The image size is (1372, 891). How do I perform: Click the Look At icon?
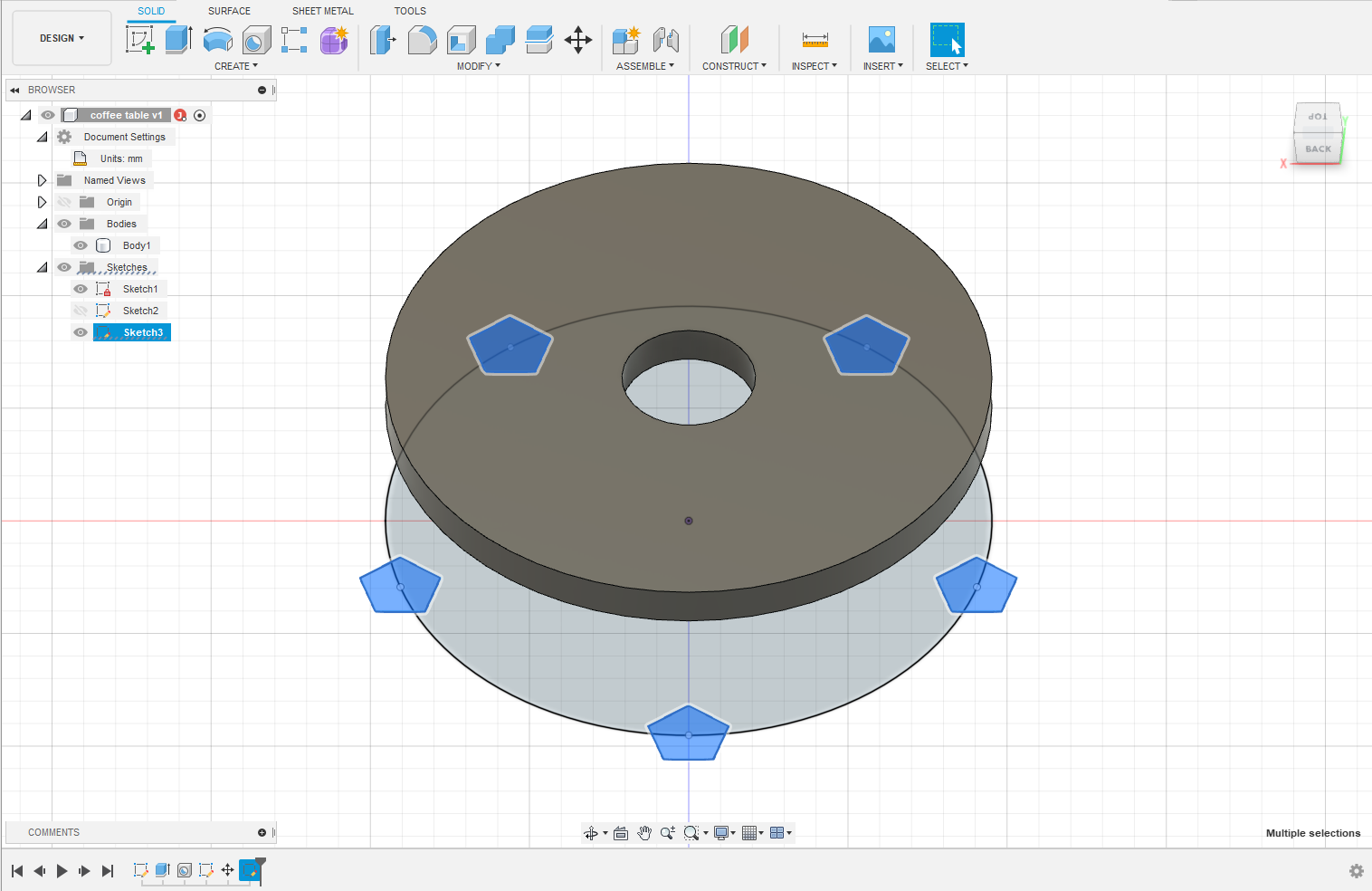[x=621, y=833]
